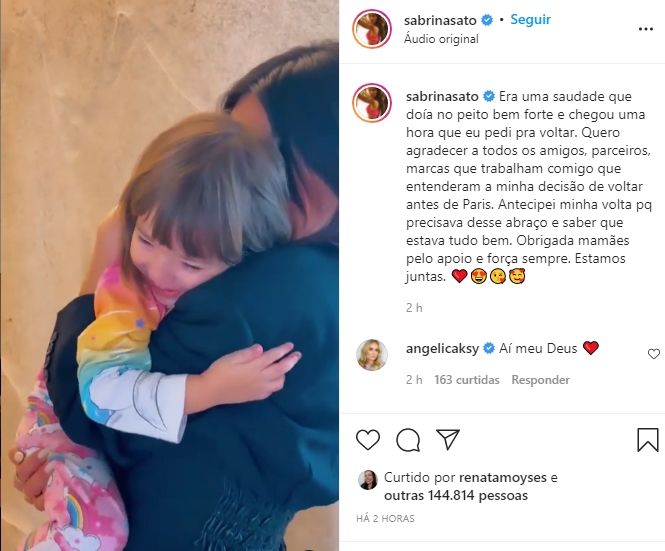Click Responder under angelicaksy's comment
665x551 pixels.
tap(540, 380)
